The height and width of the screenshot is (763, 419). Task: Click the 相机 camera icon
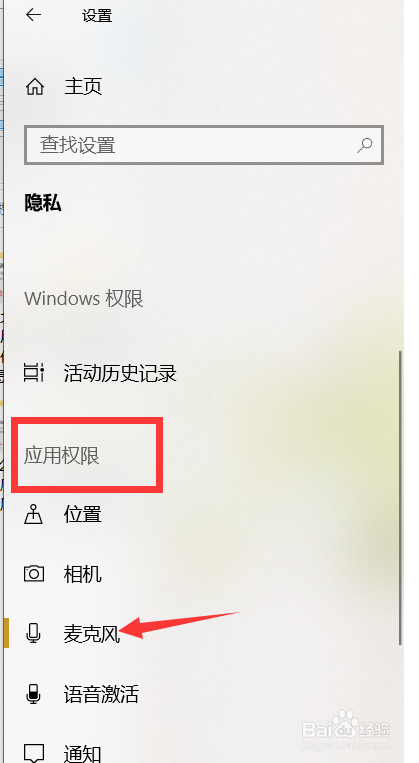pyautogui.click(x=34, y=574)
